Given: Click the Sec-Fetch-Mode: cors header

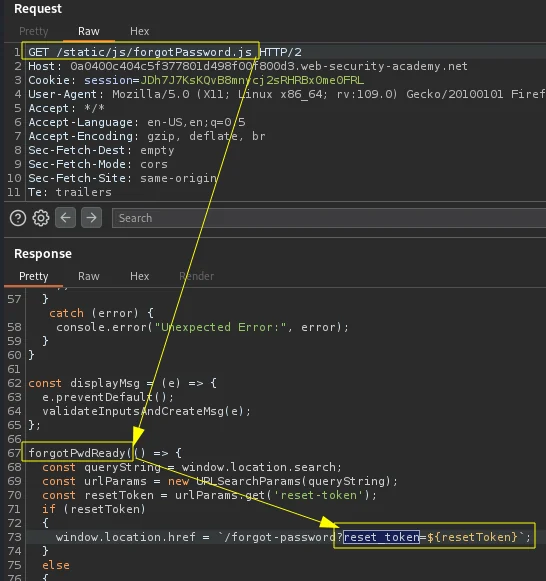Looking at the screenshot, I should [98, 164].
